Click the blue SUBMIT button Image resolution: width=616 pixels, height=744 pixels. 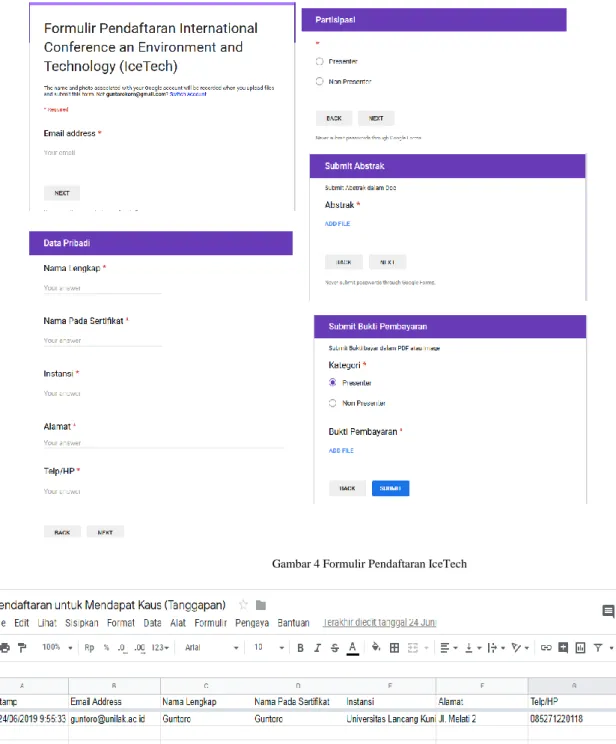point(391,488)
